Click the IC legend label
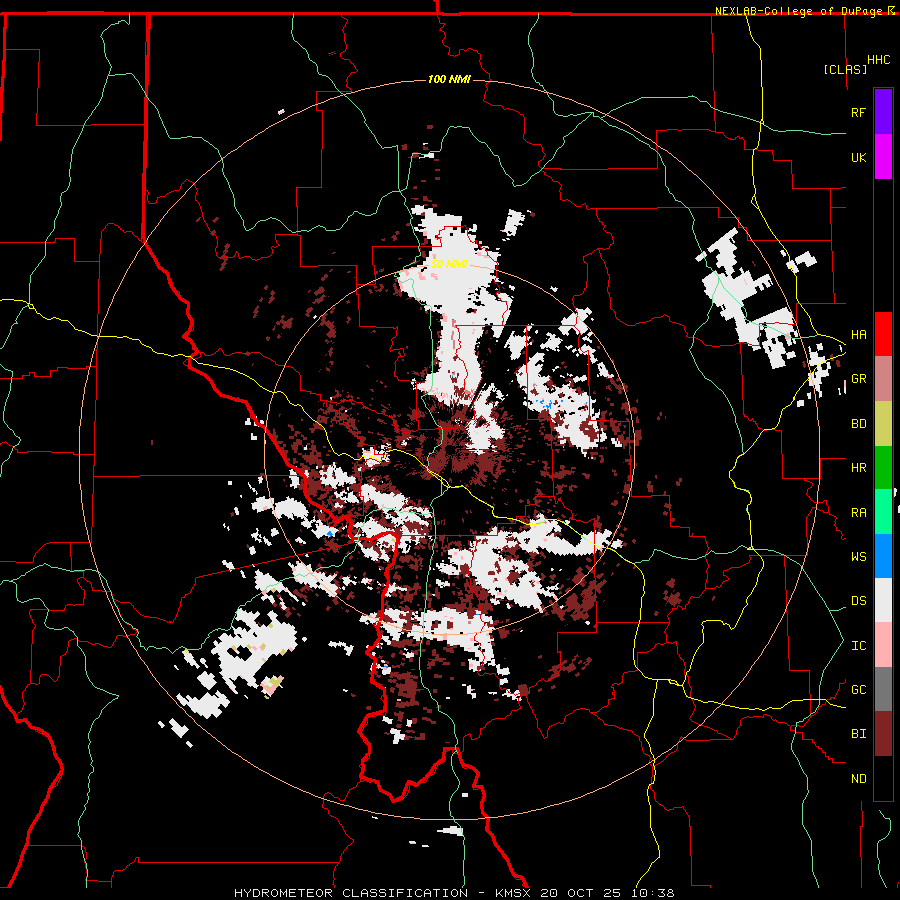 (858, 646)
